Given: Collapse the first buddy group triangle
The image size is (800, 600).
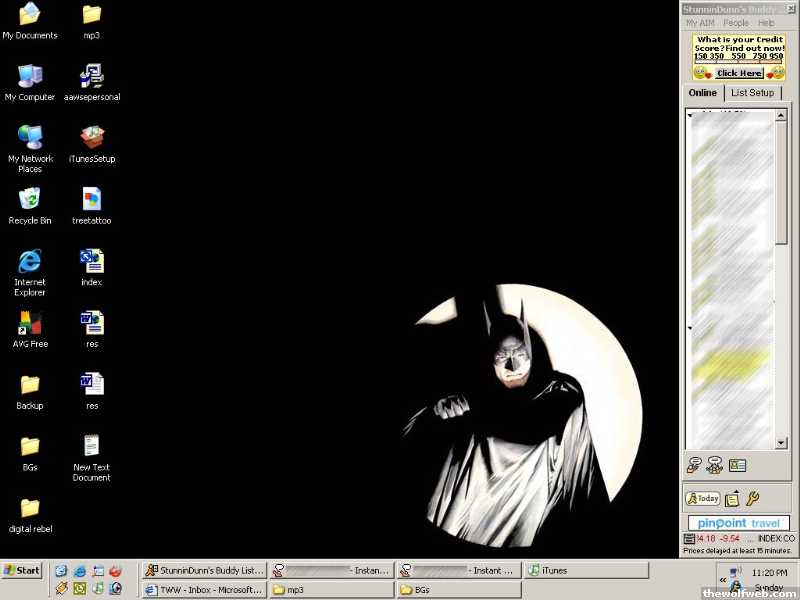Looking at the screenshot, I should 690,115.
